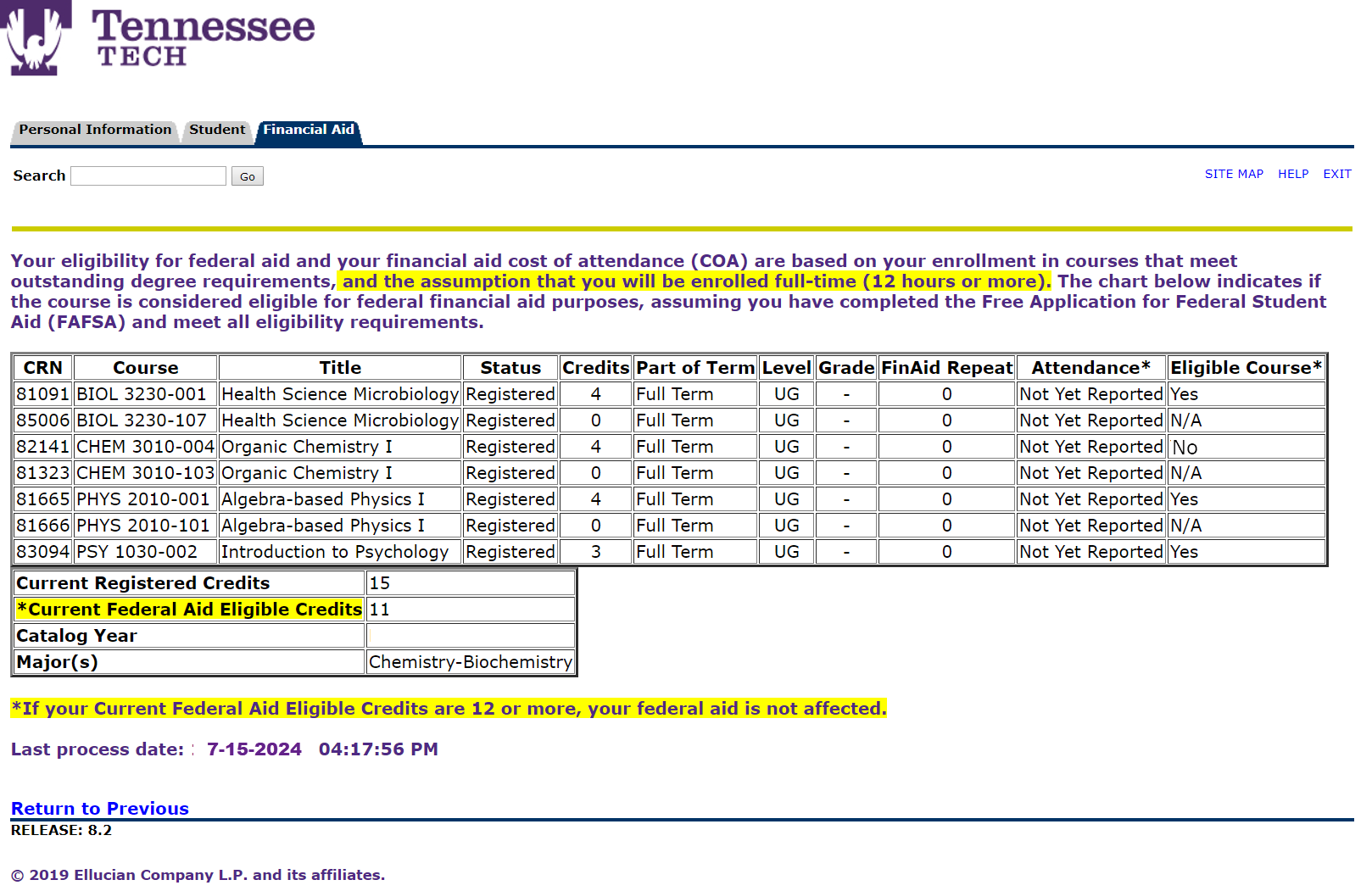Click the Tennessee Tech eagle logo

36,38
